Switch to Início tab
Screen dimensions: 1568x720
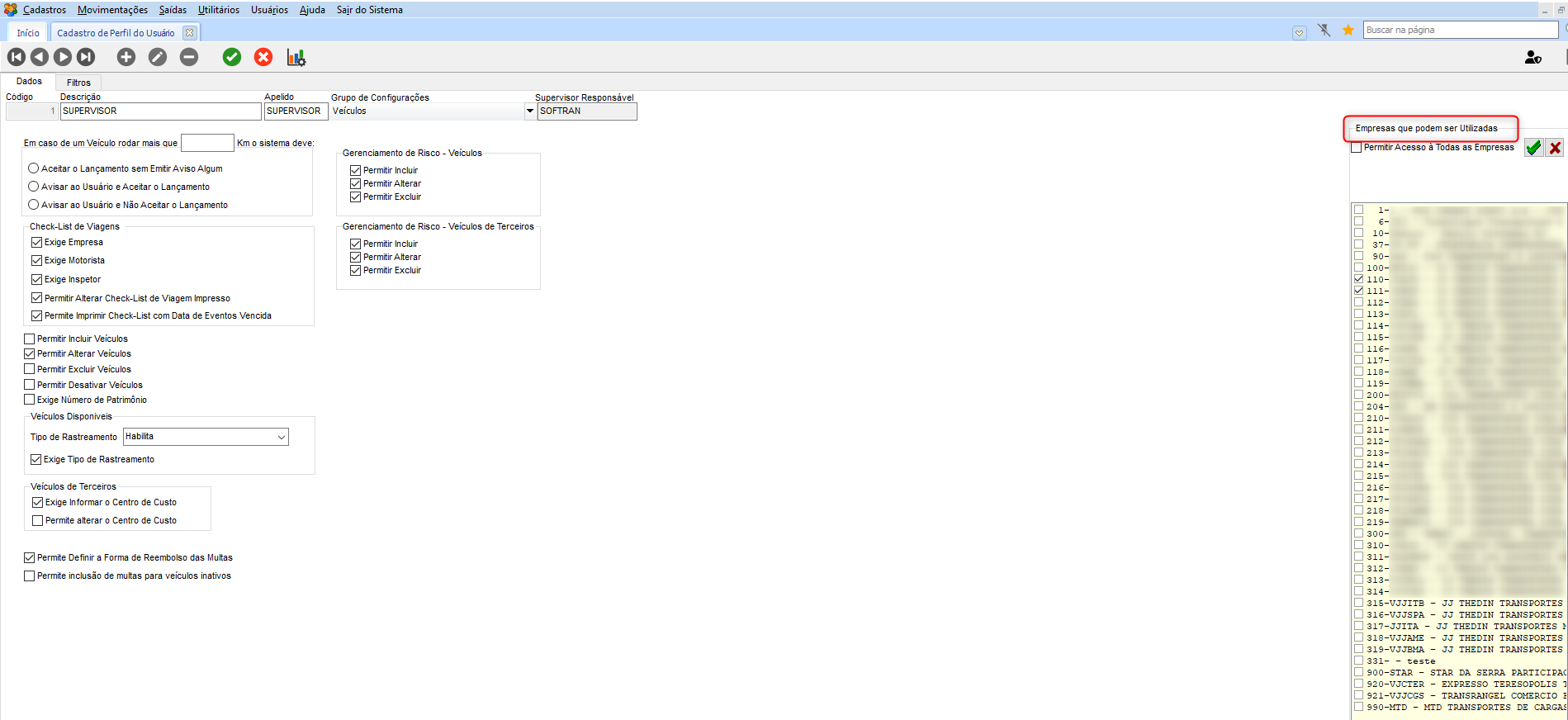click(x=28, y=33)
